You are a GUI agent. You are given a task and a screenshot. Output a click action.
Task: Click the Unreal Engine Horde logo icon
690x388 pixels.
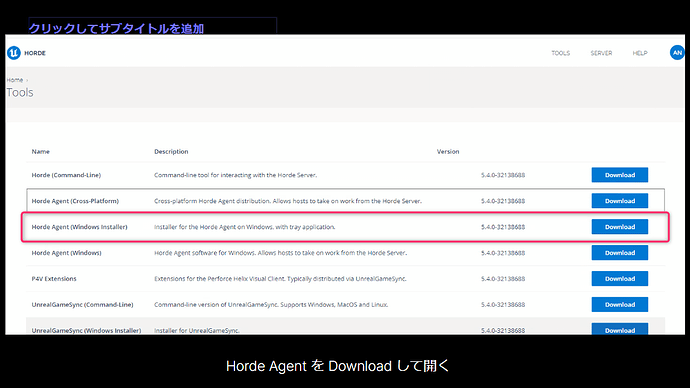click(14, 53)
